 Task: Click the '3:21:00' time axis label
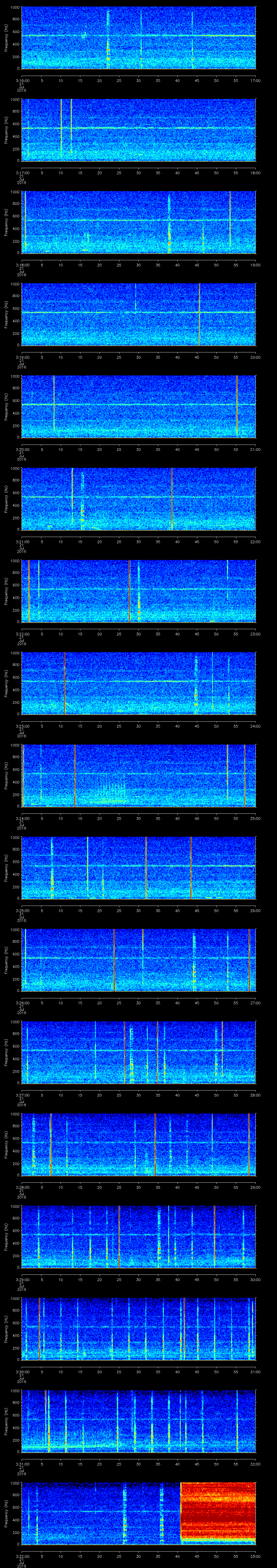22,542
